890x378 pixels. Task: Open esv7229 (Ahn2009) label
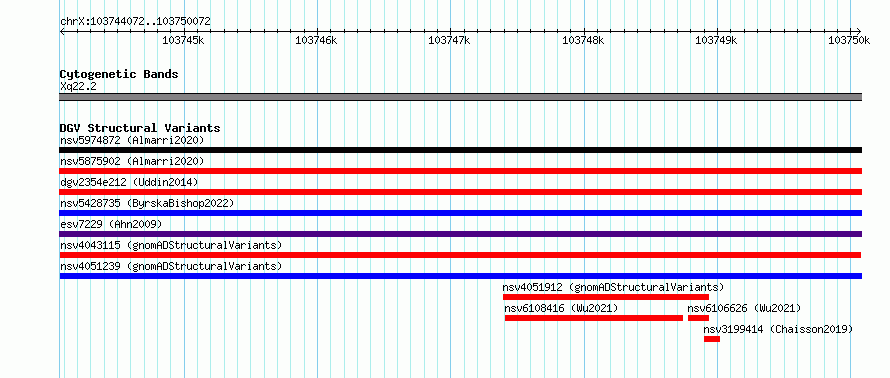click(x=111, y=224)
